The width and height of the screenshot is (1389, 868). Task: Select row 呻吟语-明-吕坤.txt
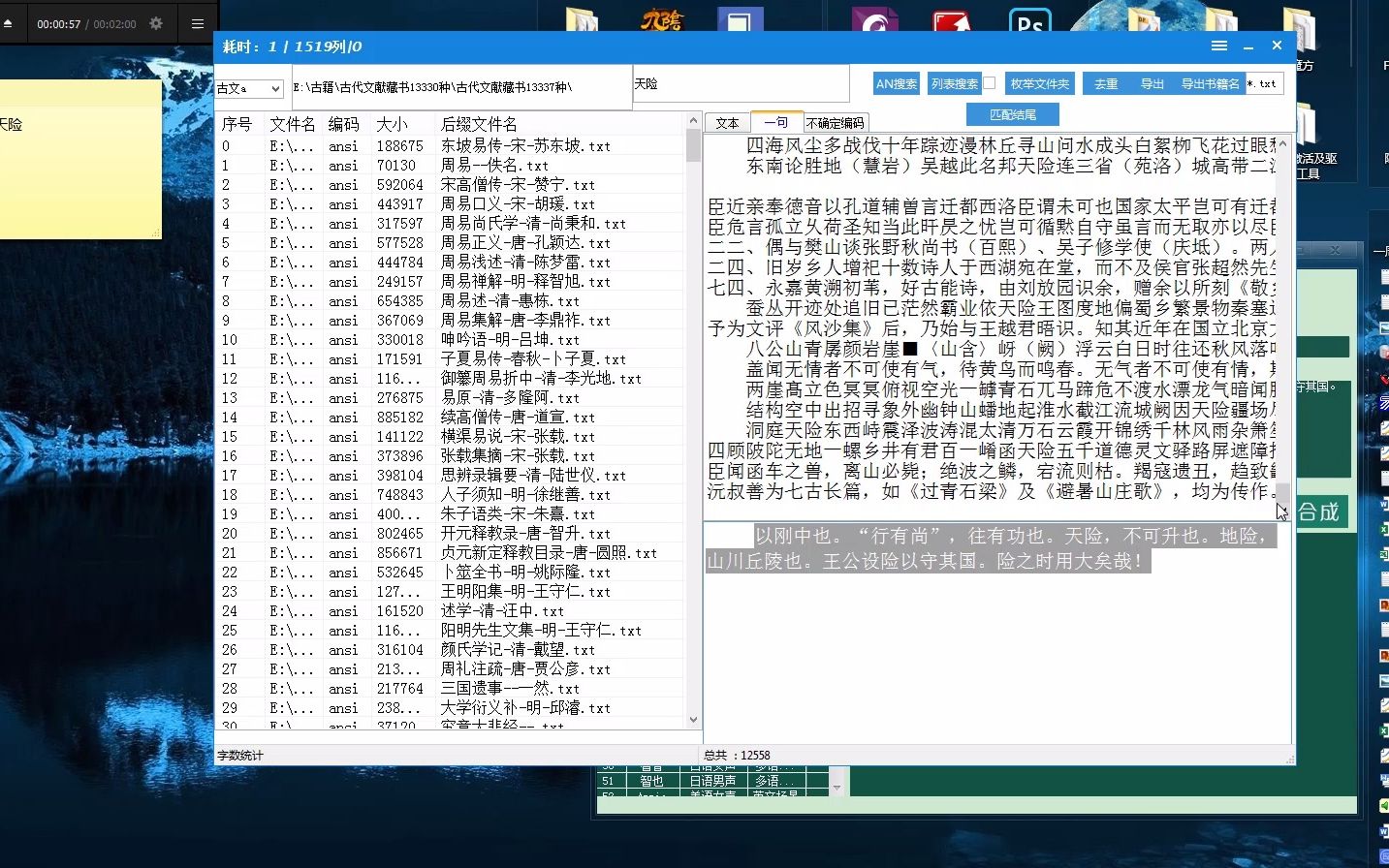[x=451, y=340]
